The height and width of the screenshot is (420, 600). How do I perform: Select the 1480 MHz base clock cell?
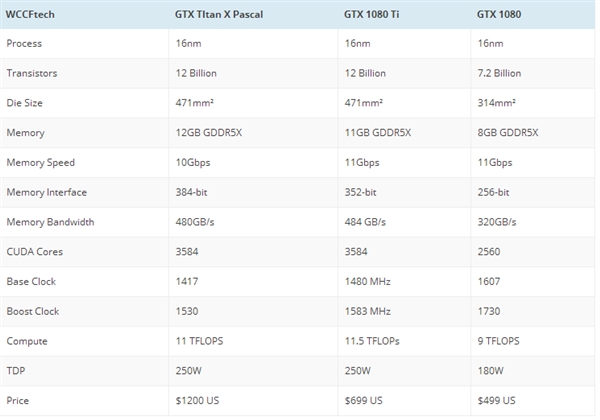click(x=367, y=281)
